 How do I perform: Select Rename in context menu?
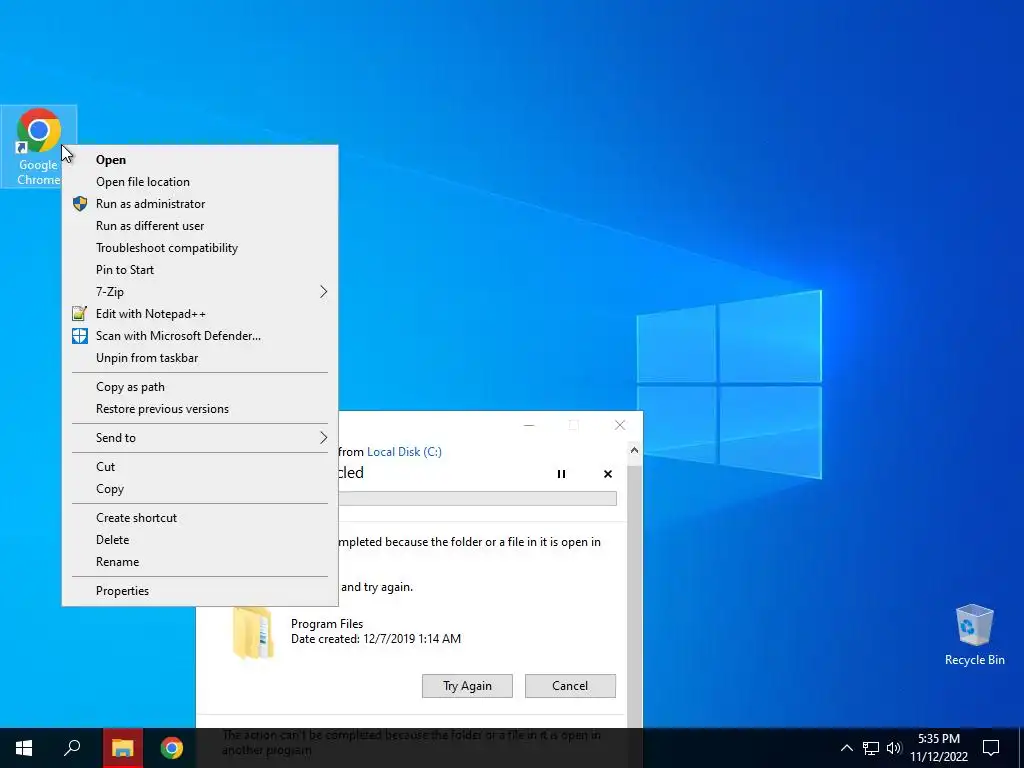[200, 562]
